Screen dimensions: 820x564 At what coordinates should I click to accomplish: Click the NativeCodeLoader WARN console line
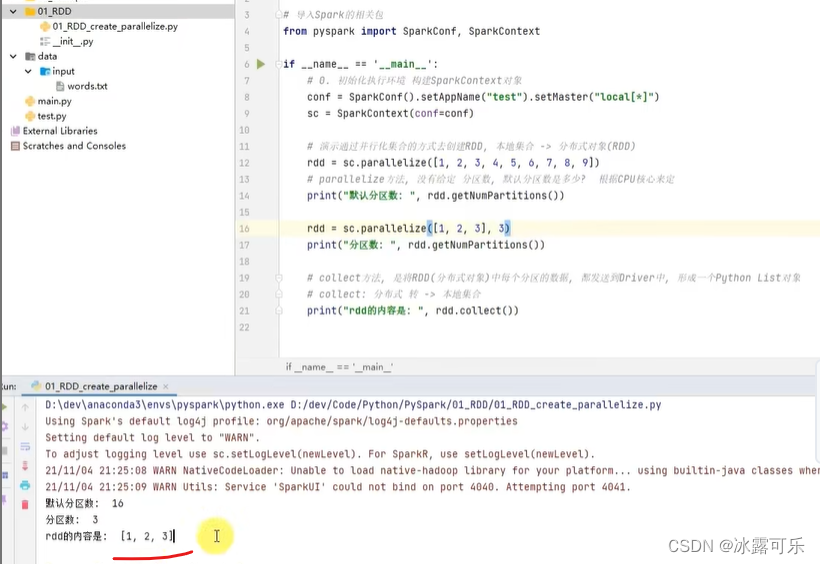click(432, 470)
